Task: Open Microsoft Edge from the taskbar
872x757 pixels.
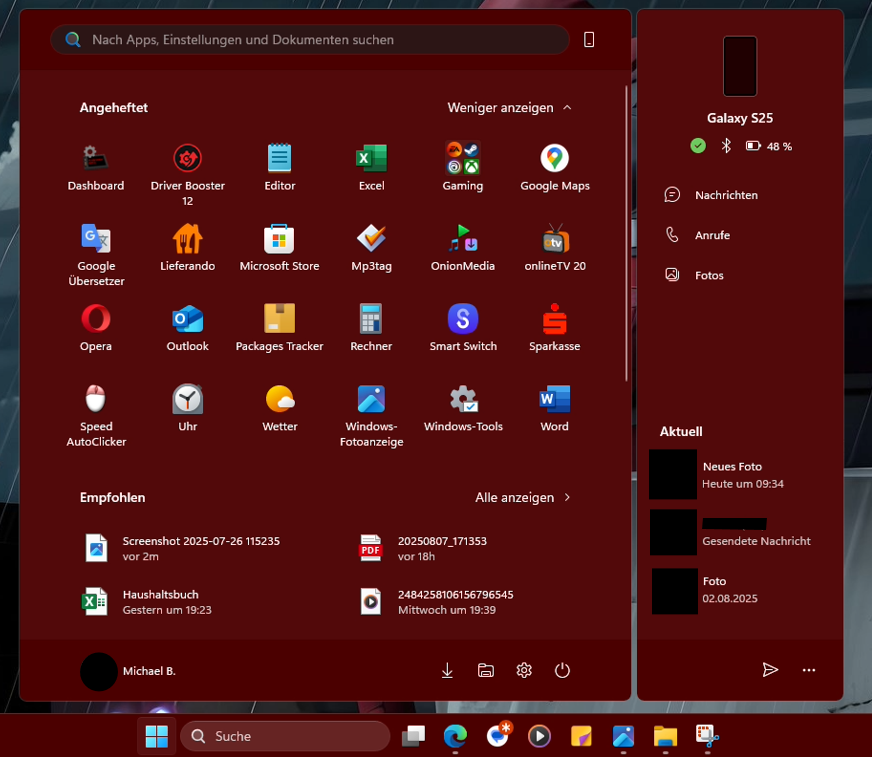Action: (x=455, y=736)
